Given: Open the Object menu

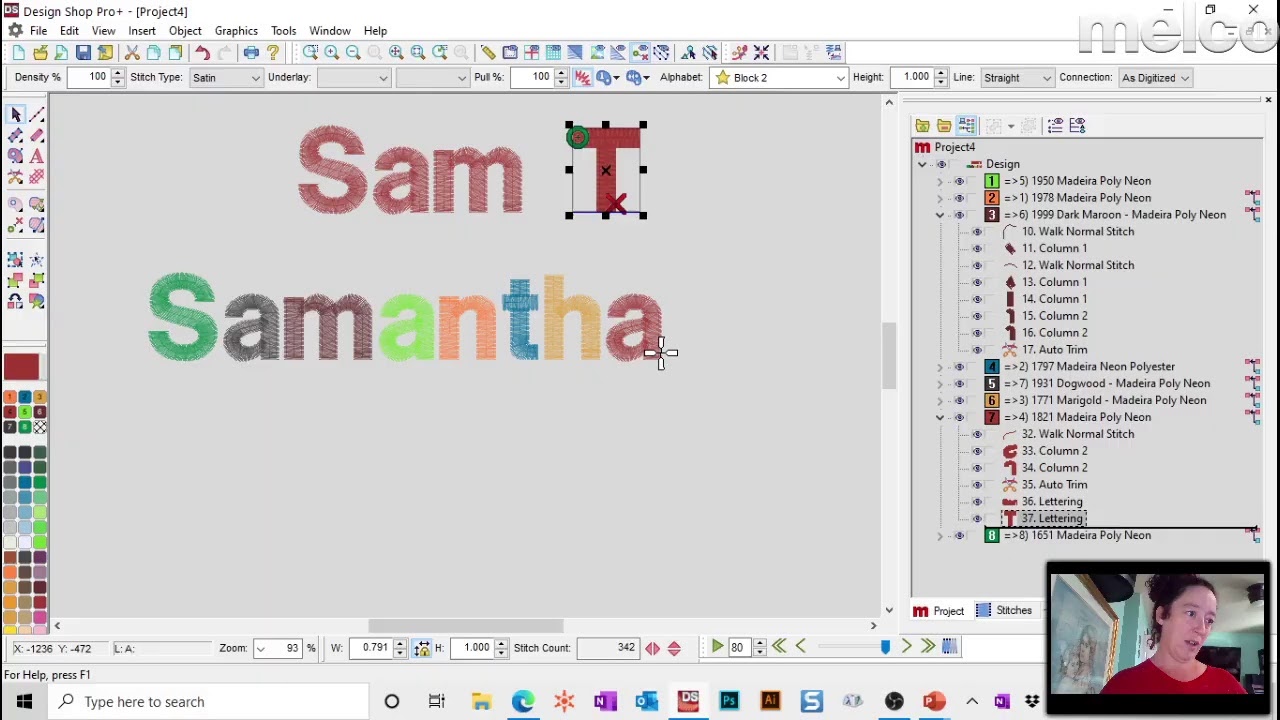Looking at the screenshot, I should click(x=185, y=31).
